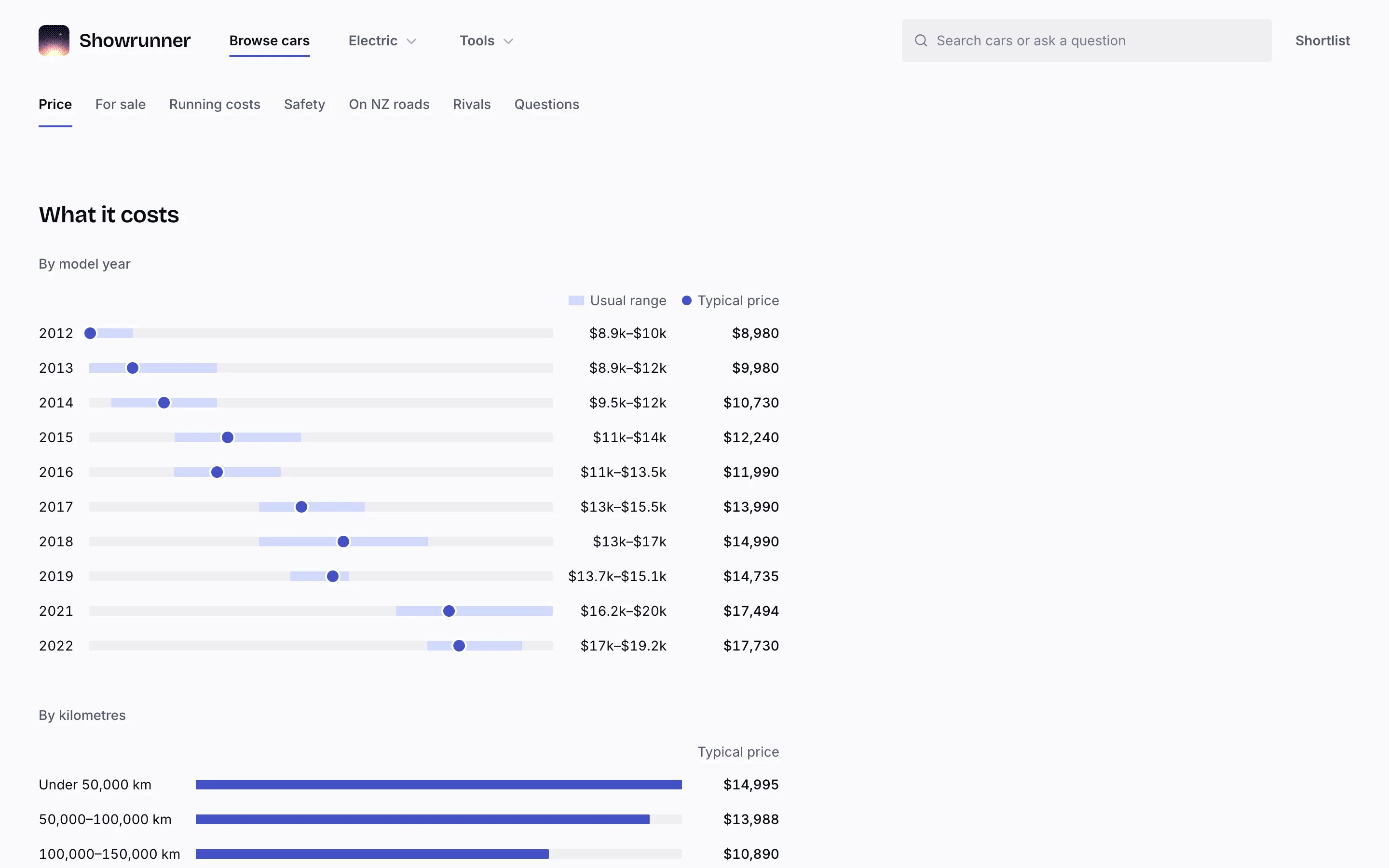Click the Typical price legend dot
This screenshot has height=868, width=1389.
click(x=686, y=301)
